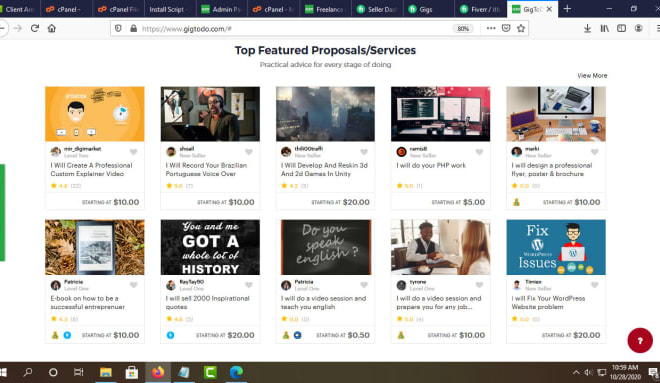
Task: Close the GigToDo tab
Action: click(549, 9)
